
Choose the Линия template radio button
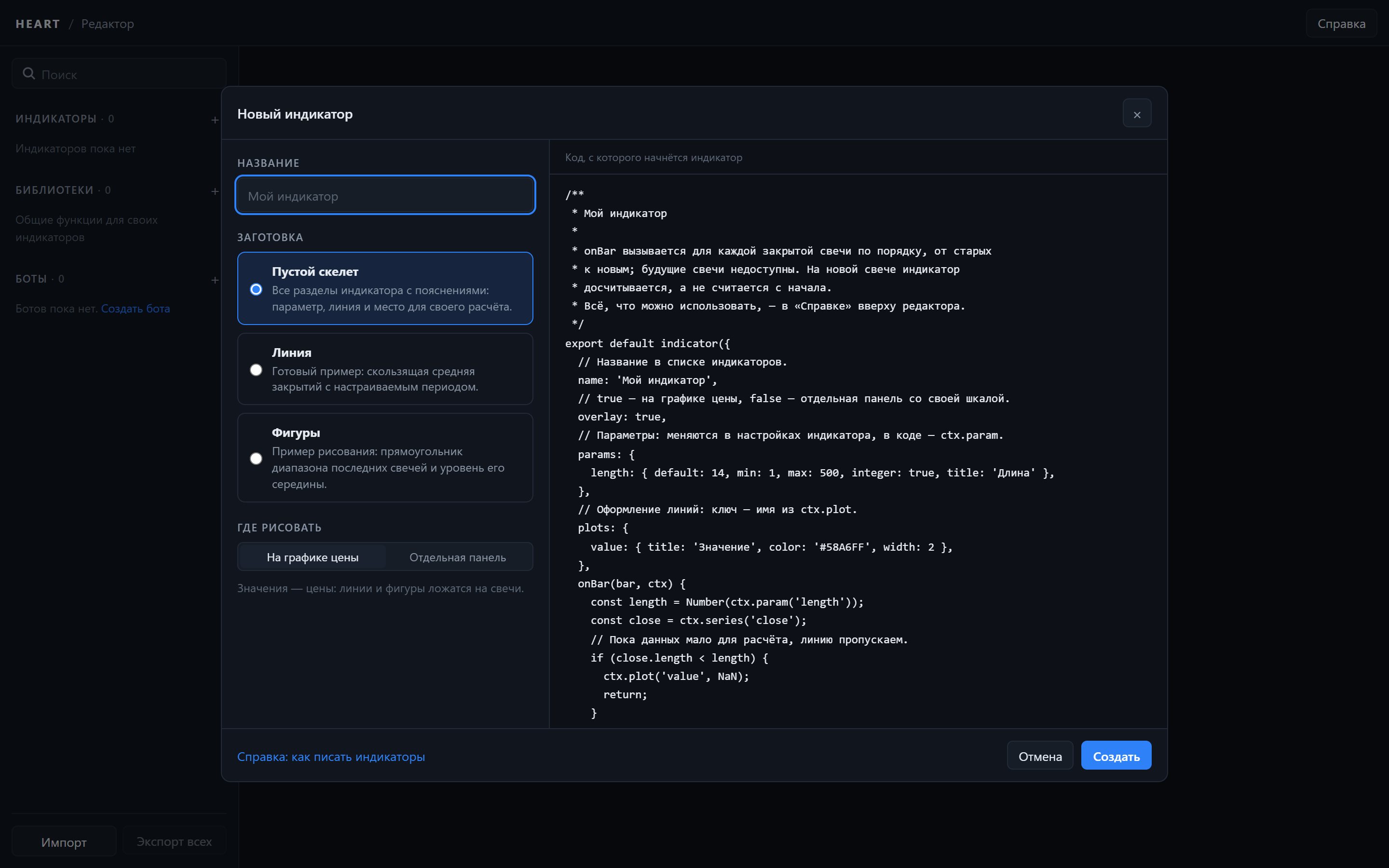(x=256, y=370)
